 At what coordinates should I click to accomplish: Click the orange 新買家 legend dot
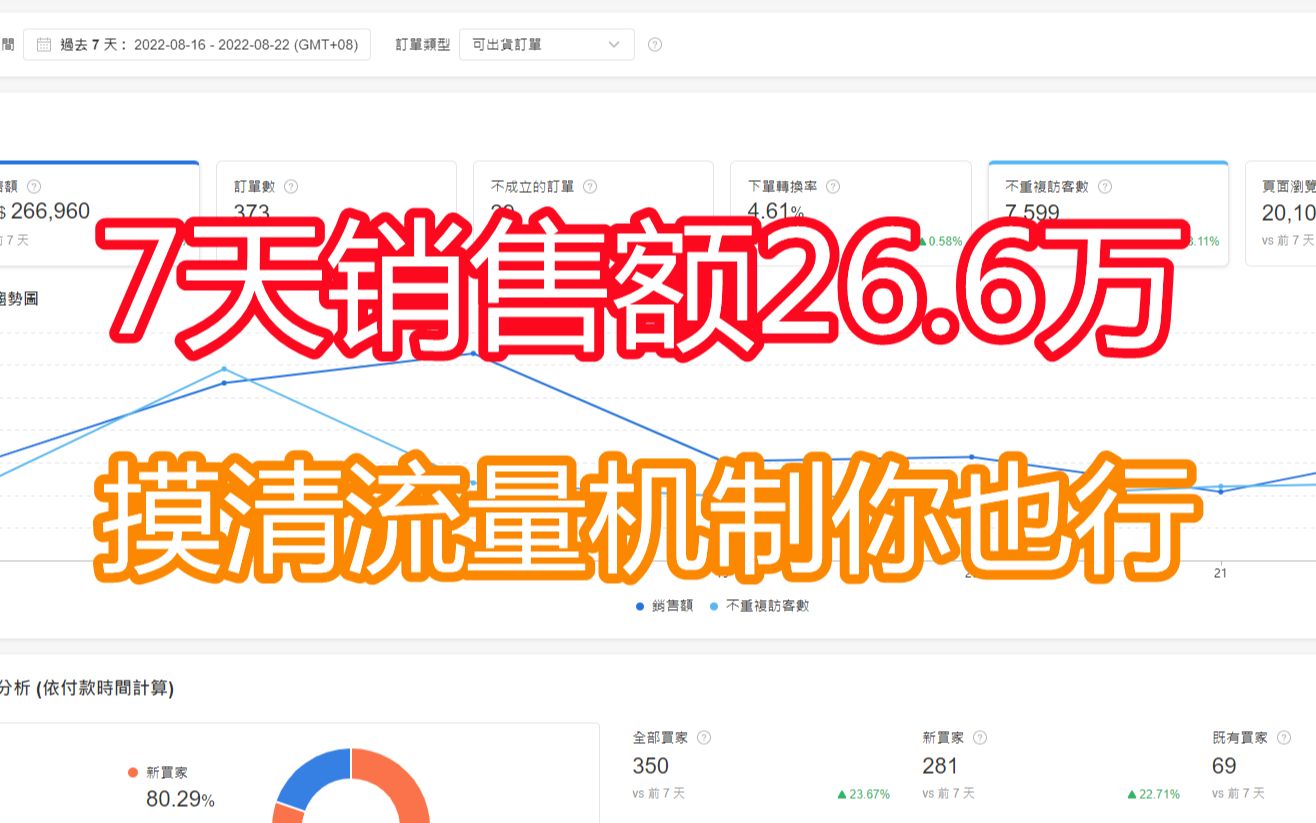[133, 772]
